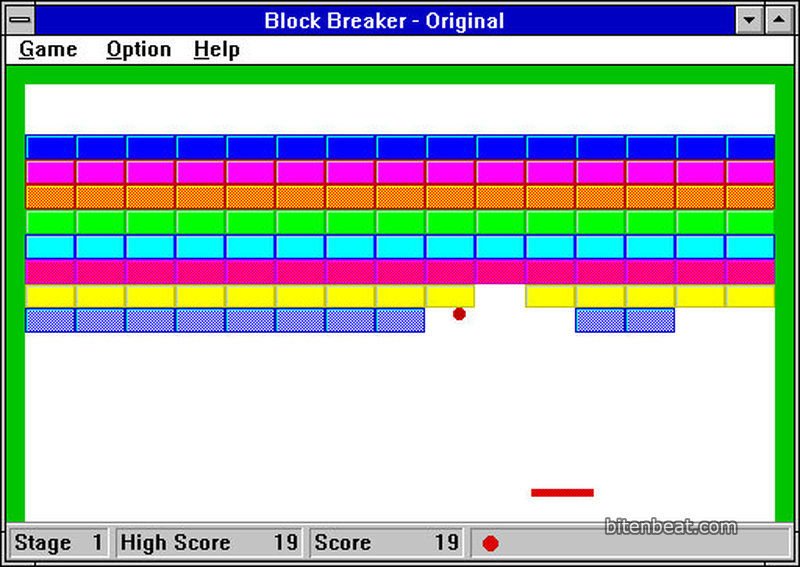Click the red ball in the playfield
This screenshot has height=567, width=800.
coord(459,314)
